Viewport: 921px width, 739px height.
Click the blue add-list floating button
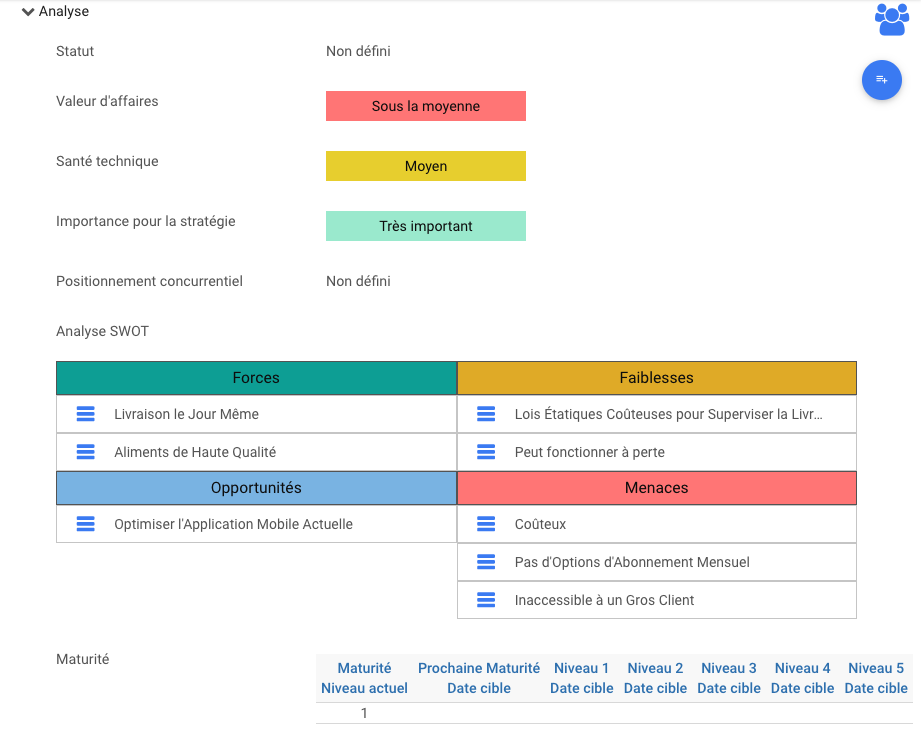[881, 80]
